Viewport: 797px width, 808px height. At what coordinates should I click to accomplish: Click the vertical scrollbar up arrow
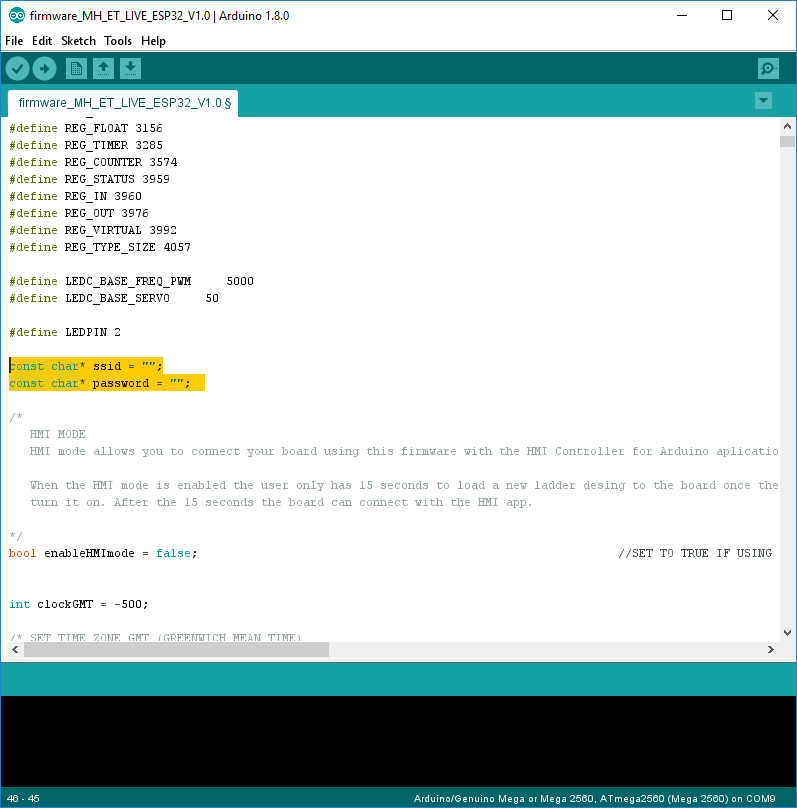click(787, 126)
